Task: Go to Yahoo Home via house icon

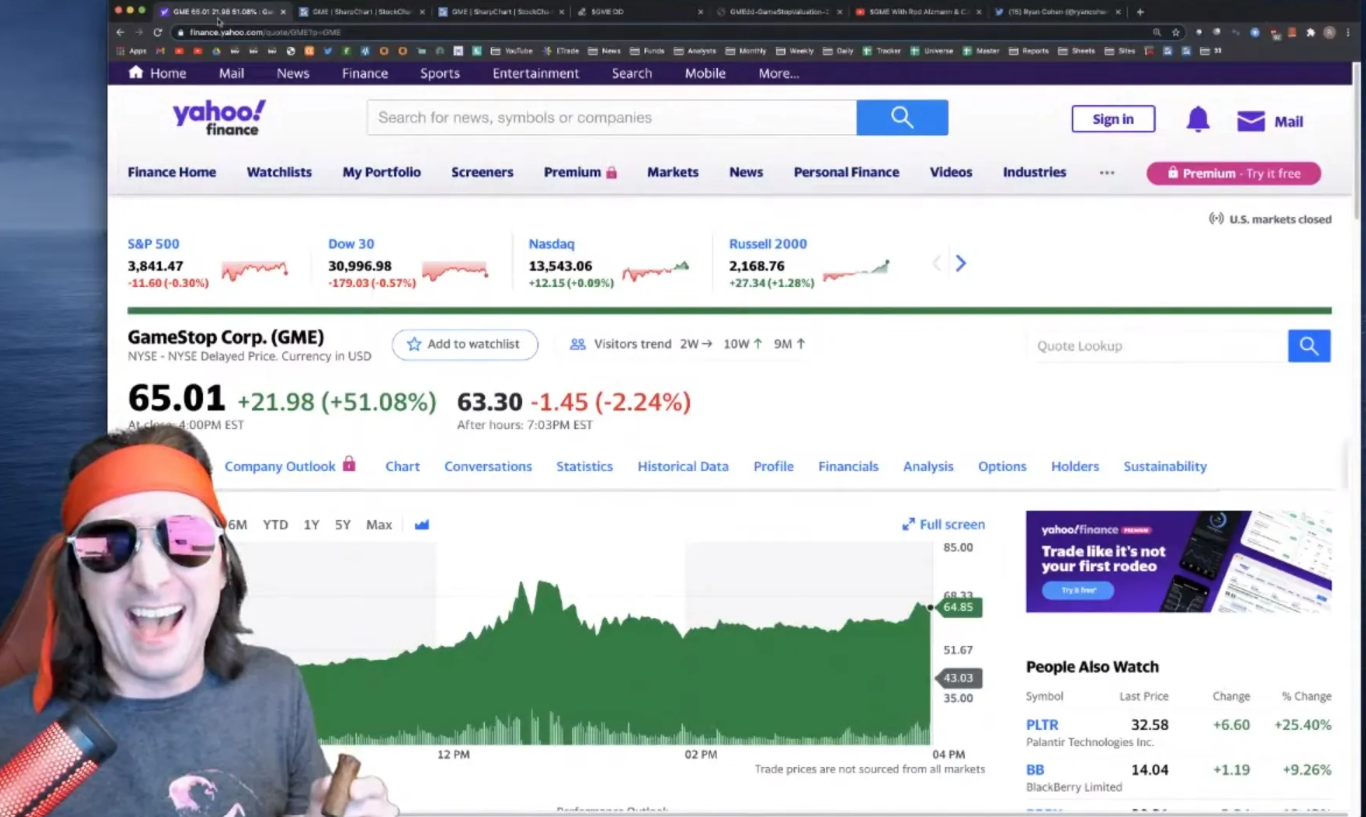Action: point(136,73)
